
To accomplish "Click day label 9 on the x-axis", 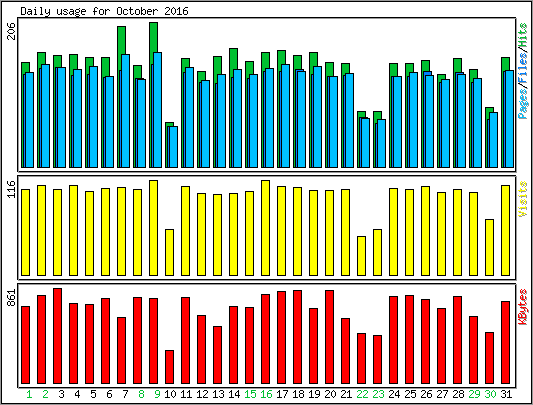I will 157,394.
